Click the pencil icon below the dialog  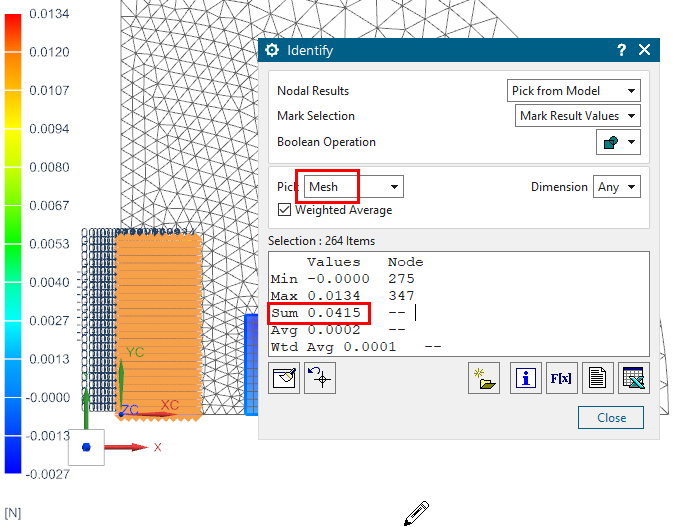(x=416, y=512)
